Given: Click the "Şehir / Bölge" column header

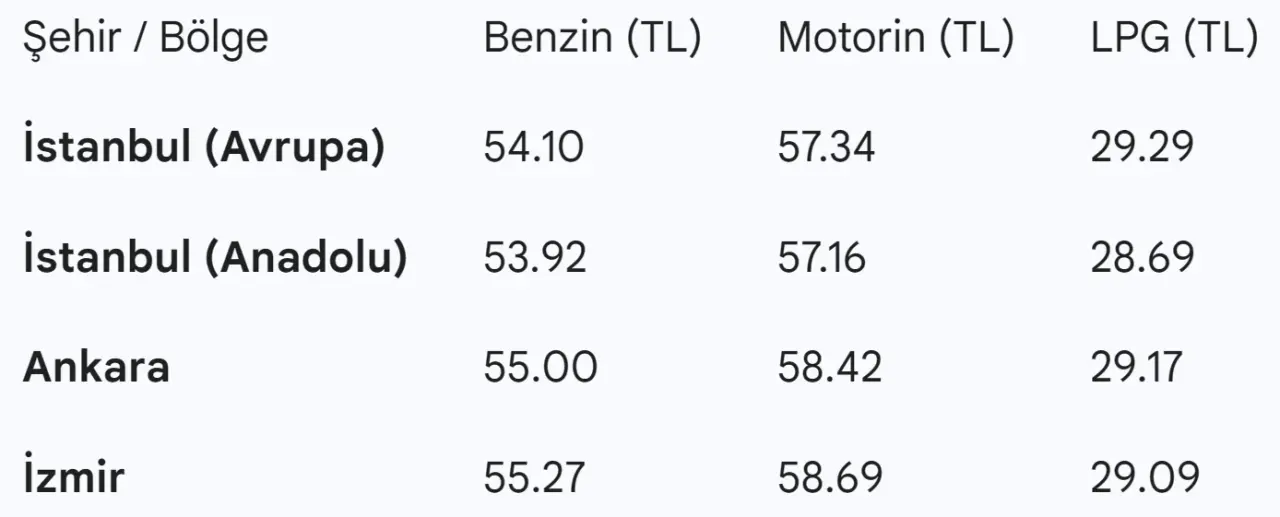Looking at the screenshot, I should [145, 39].
